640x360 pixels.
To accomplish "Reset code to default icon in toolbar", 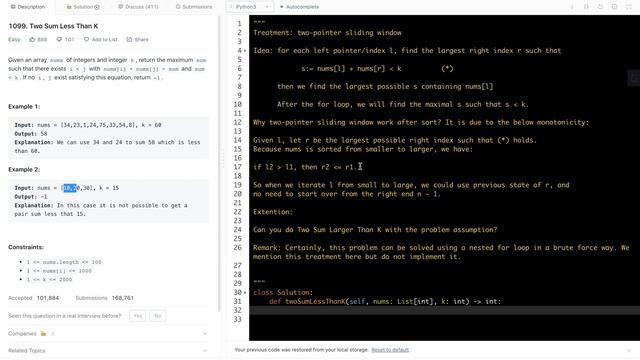I will 600,7.
